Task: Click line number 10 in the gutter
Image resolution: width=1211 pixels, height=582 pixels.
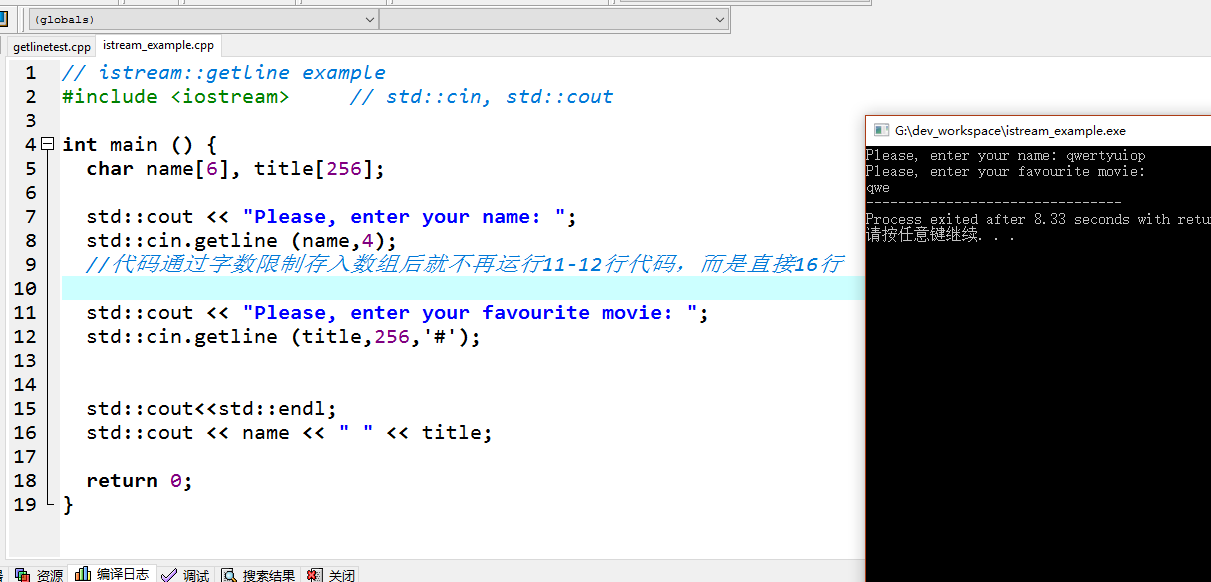Action: (x=25, y=289)
